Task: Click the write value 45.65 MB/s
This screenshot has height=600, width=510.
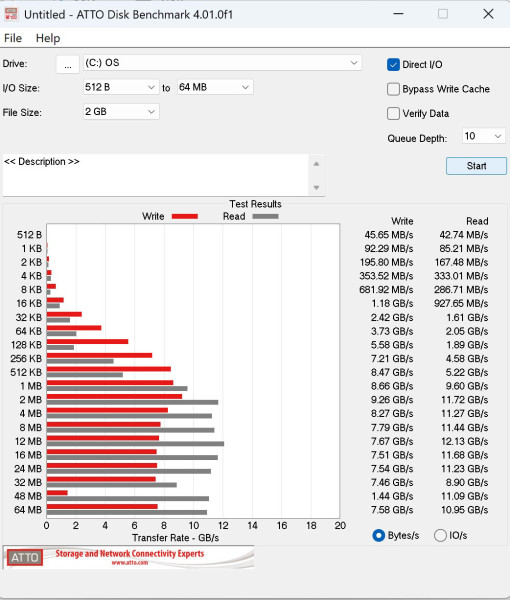Action: [x=389, y=235]
